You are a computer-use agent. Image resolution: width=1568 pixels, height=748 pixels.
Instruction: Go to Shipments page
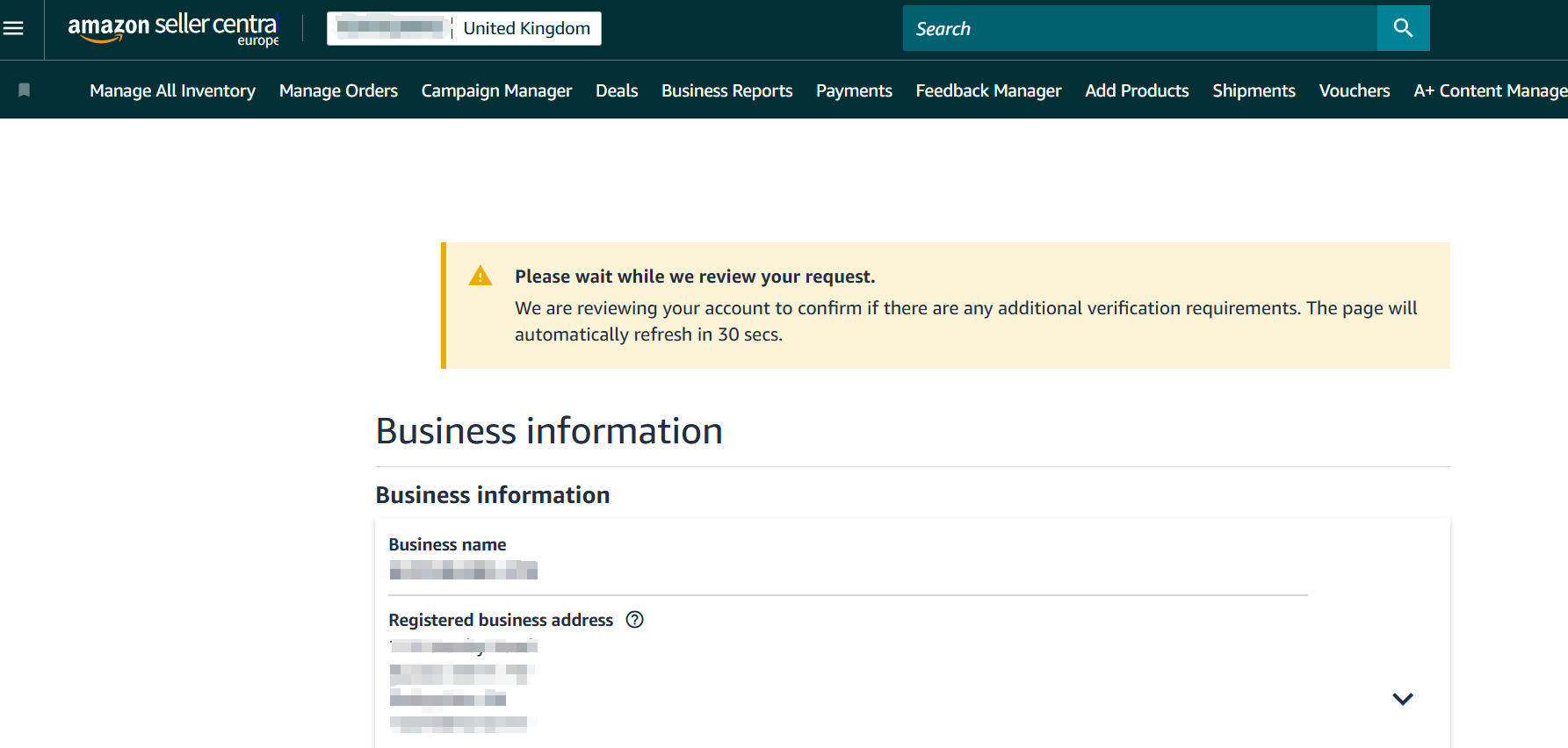coord(1254,90)
